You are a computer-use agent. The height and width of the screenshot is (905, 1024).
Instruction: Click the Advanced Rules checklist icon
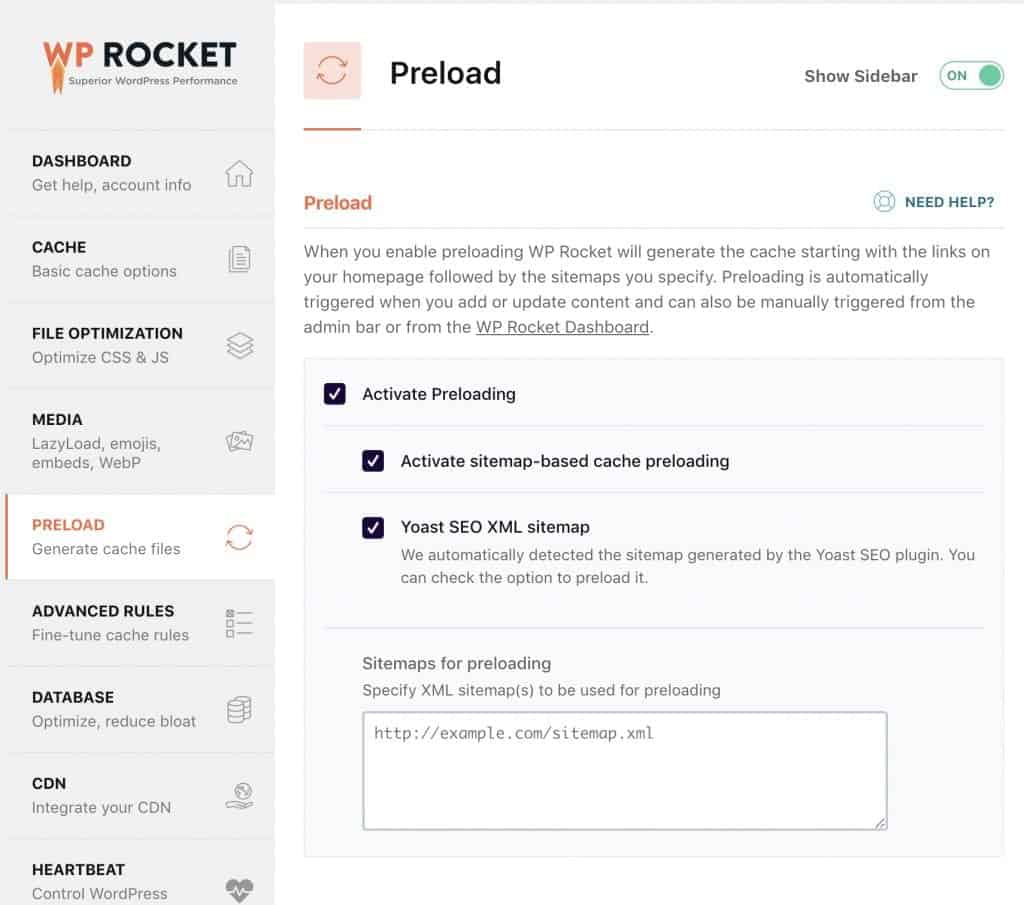coord(239,623)
